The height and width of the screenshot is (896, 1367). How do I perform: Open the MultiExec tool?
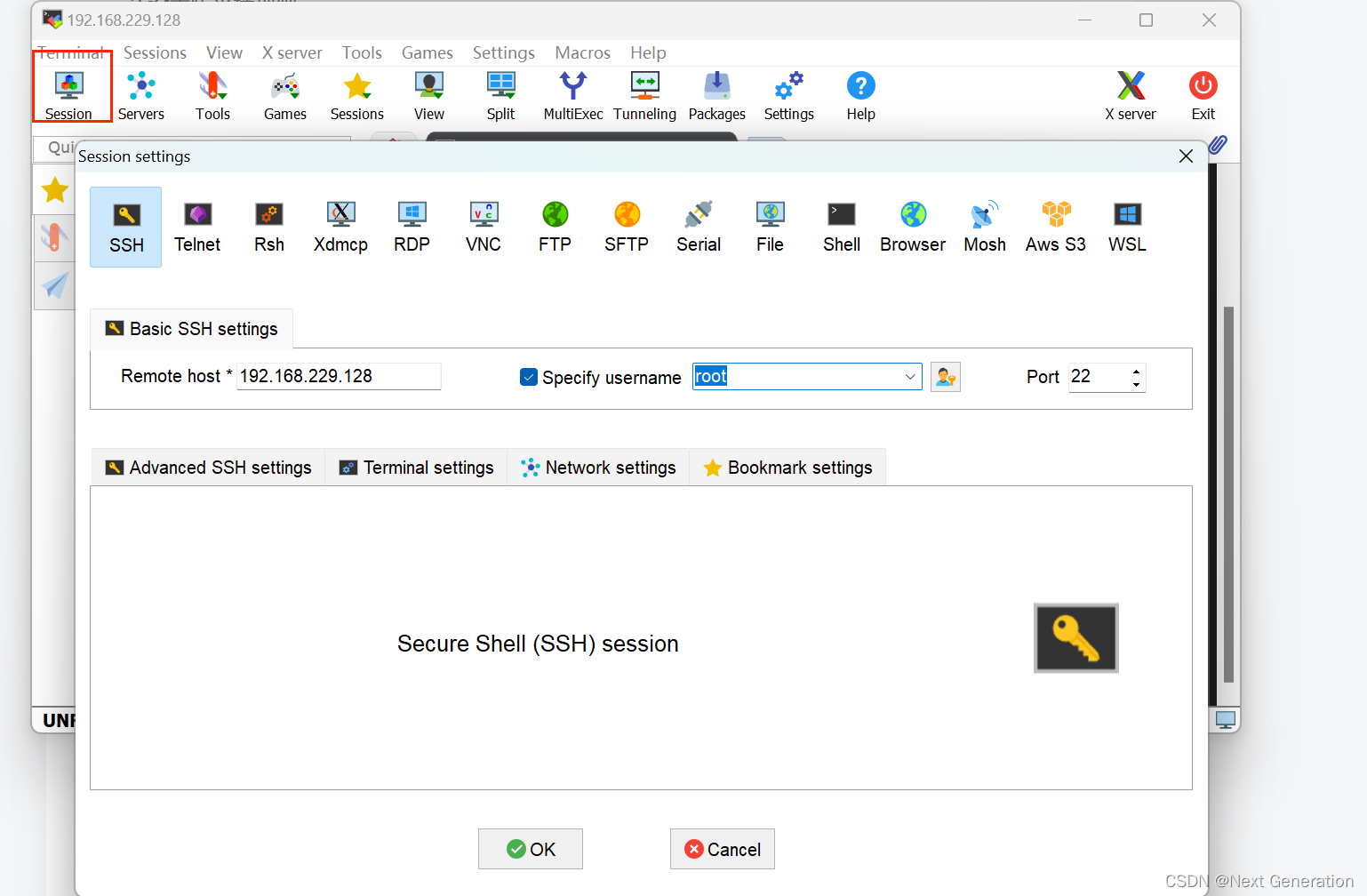tap(572, 95)
